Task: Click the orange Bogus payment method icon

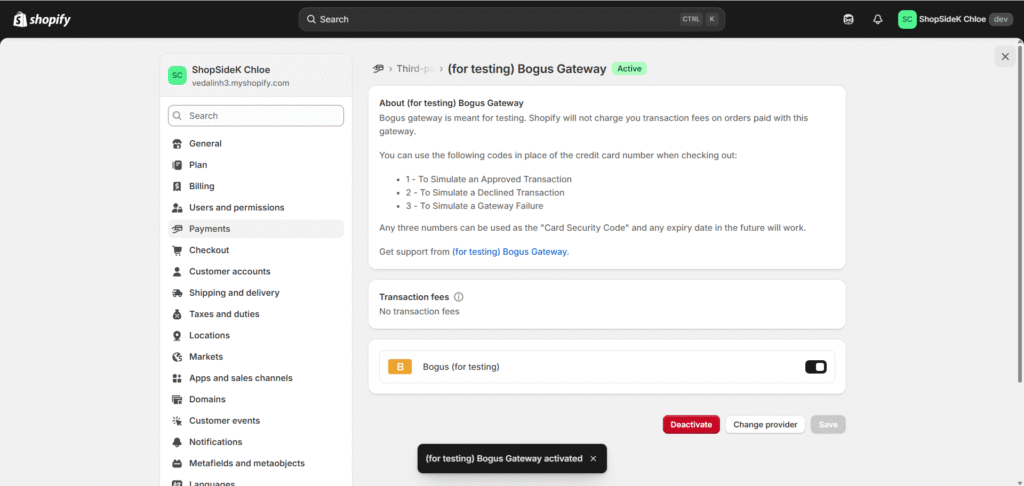Action: pos(400,367)
